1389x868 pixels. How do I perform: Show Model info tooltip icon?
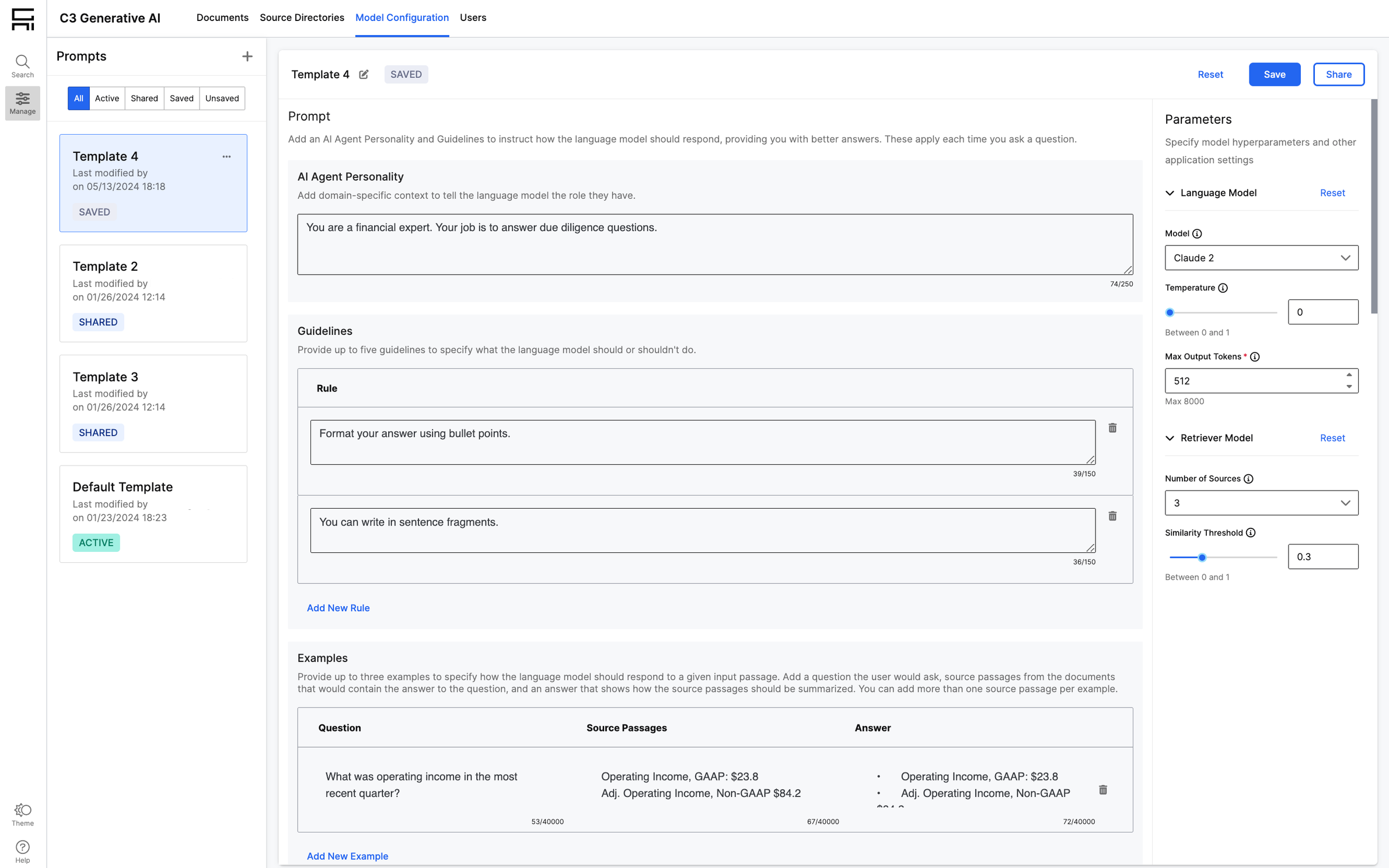[x=1197, y=233]
